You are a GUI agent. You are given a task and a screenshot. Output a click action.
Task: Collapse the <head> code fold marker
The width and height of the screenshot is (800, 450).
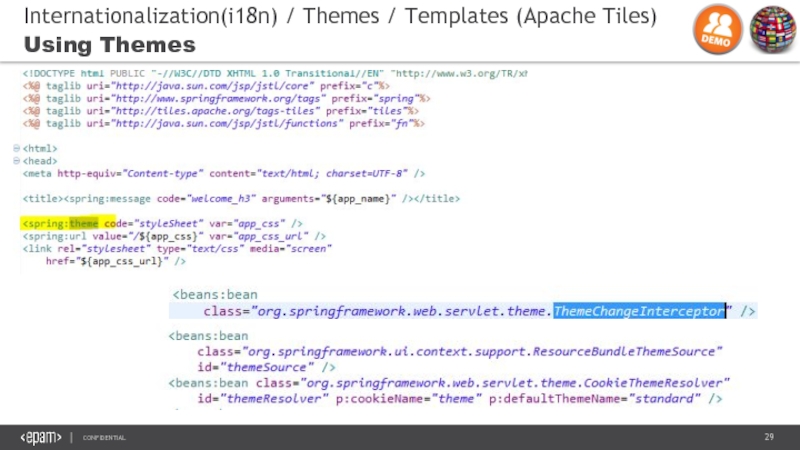(x=16, y=161)
